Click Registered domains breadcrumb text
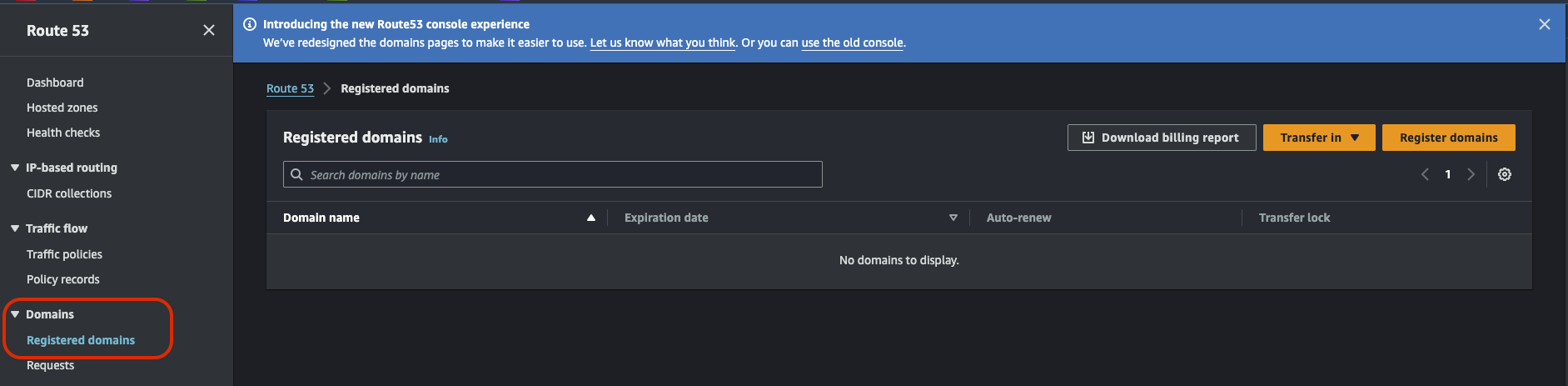 pos(395,88)
